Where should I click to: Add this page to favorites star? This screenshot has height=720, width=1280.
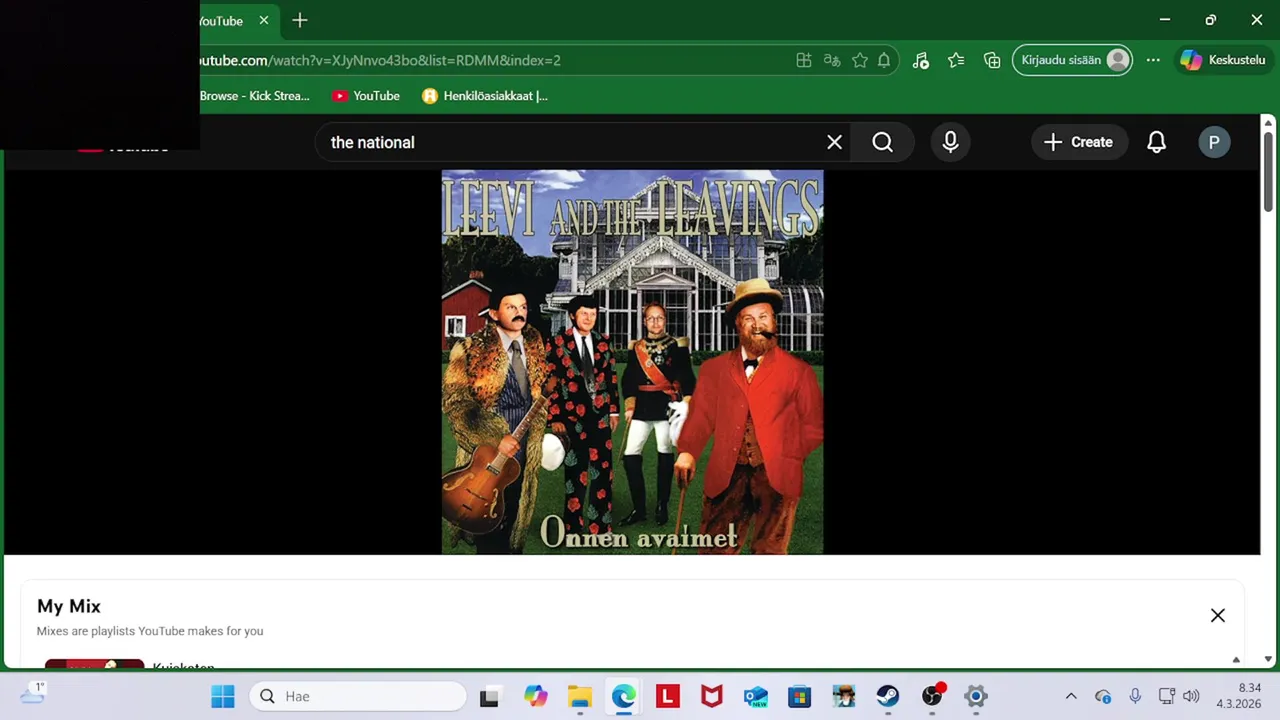860,60
